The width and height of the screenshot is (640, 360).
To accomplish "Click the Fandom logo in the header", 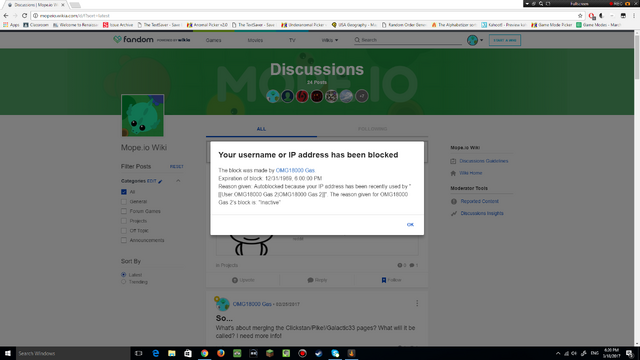I will coord(133,40).
